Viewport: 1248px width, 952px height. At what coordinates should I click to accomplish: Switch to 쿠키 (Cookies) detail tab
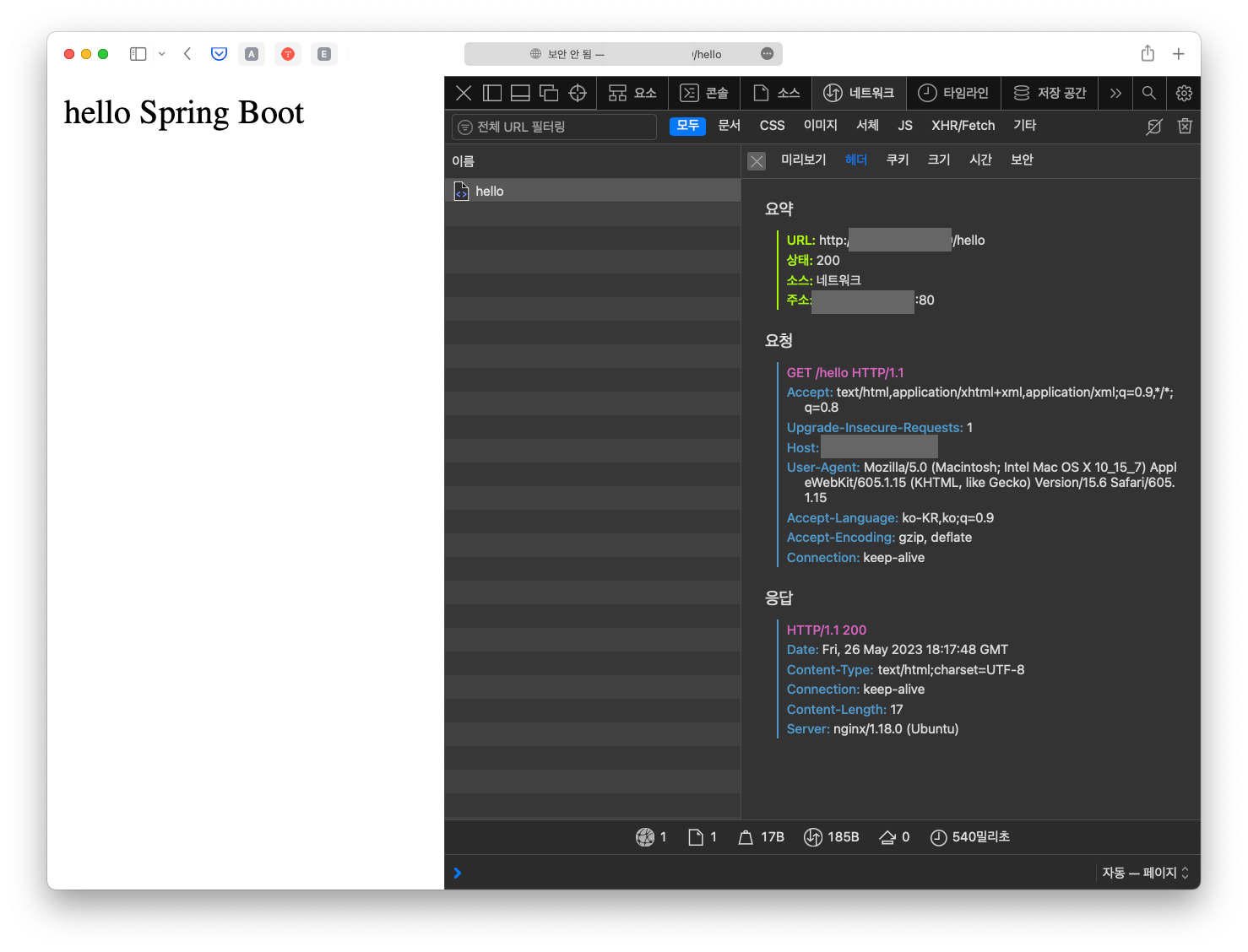click(x=898, y=160)
